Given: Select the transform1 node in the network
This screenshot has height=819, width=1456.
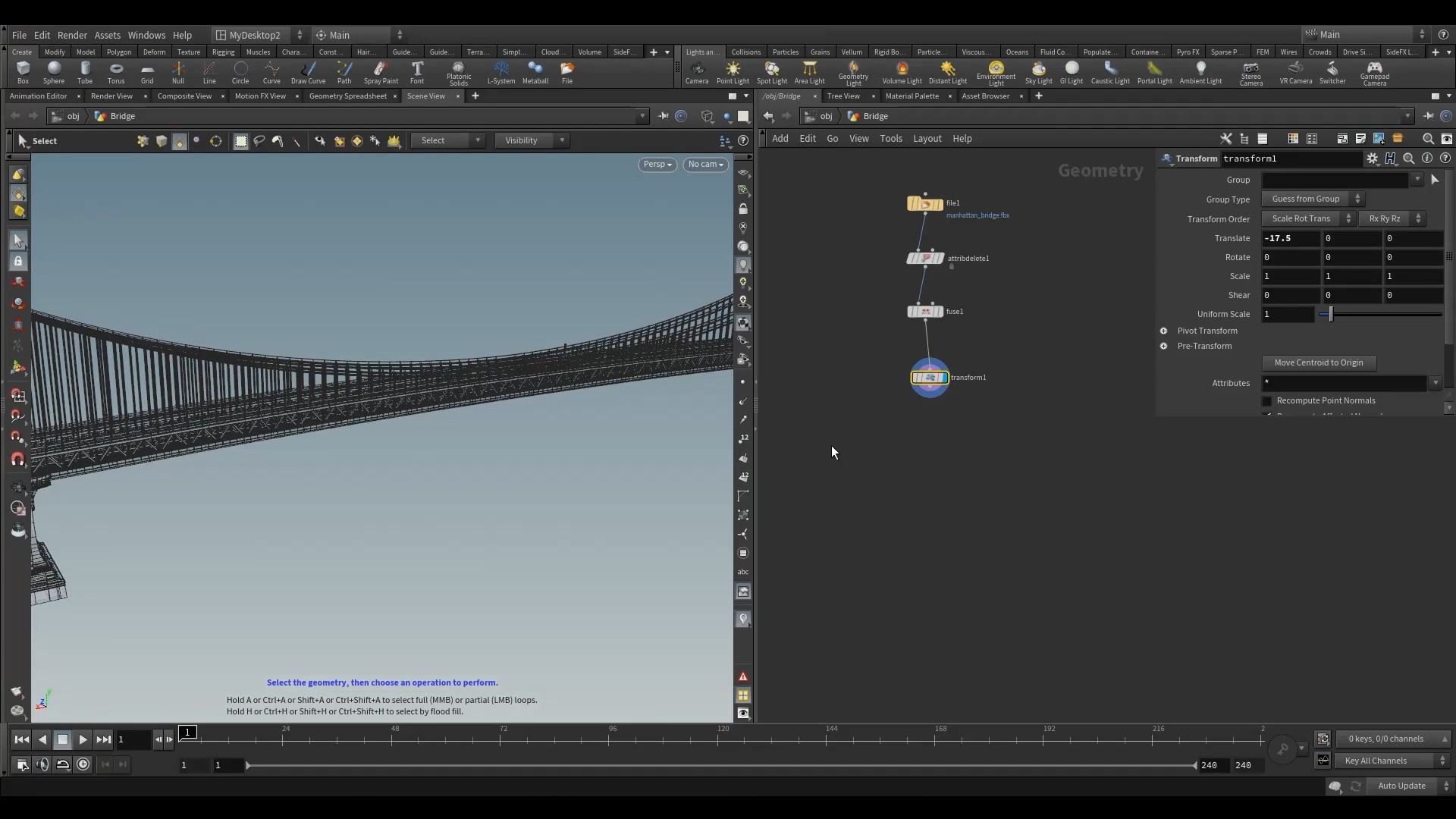Looking at the screenshot, I should [930, 377].
